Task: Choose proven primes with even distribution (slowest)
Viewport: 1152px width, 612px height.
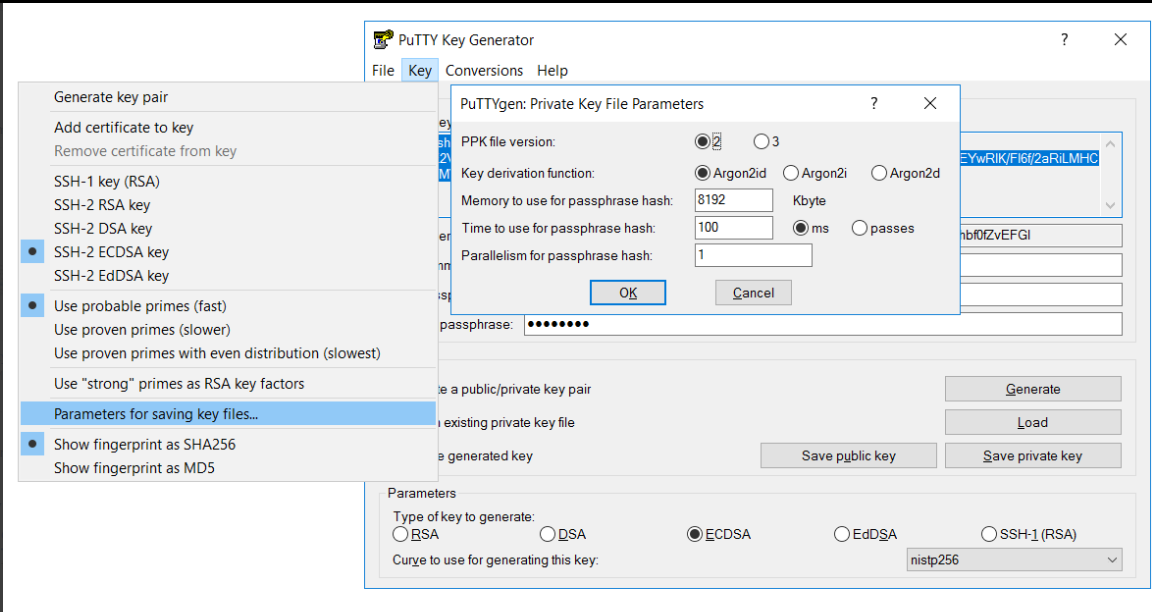Action: 228,353
